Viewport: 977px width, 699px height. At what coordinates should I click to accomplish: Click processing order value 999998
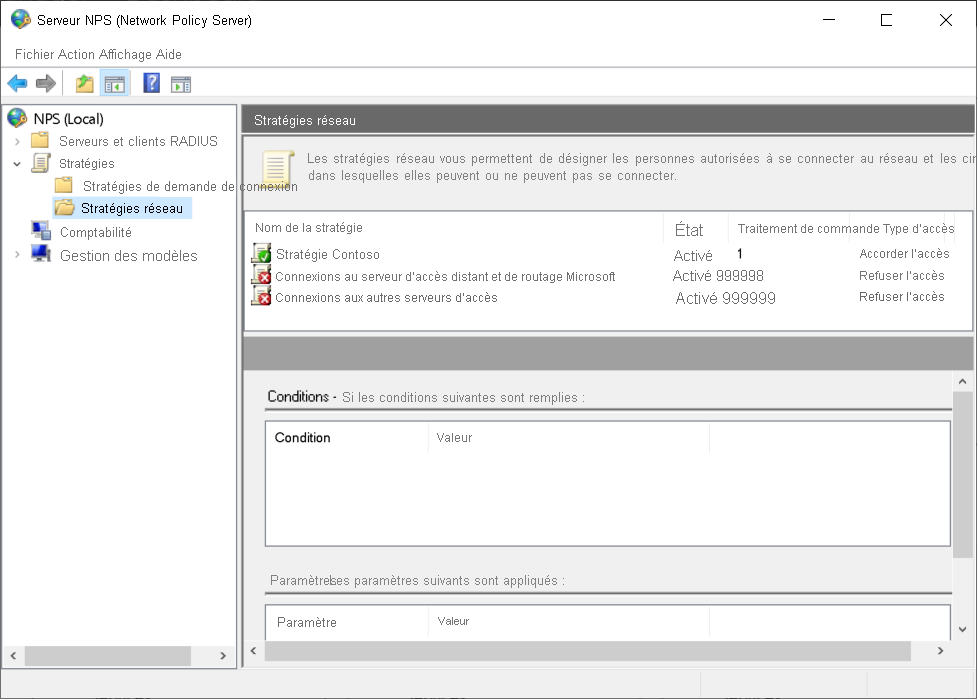click(740, 275)
